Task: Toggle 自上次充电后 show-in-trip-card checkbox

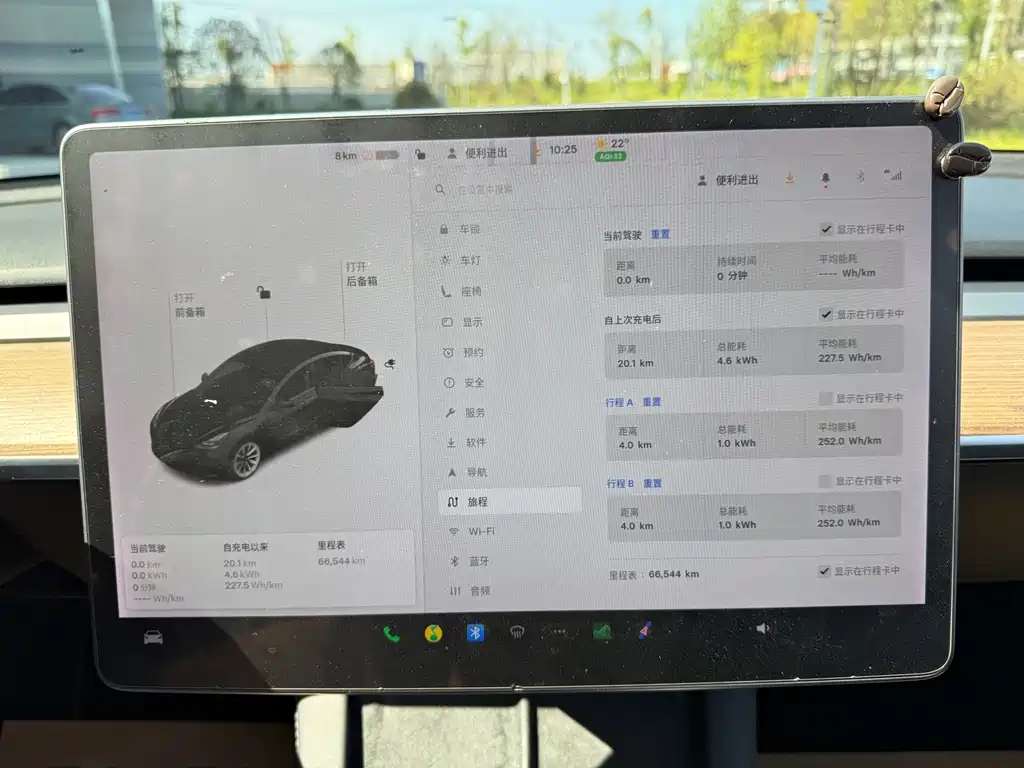Action: pos(826,314)
